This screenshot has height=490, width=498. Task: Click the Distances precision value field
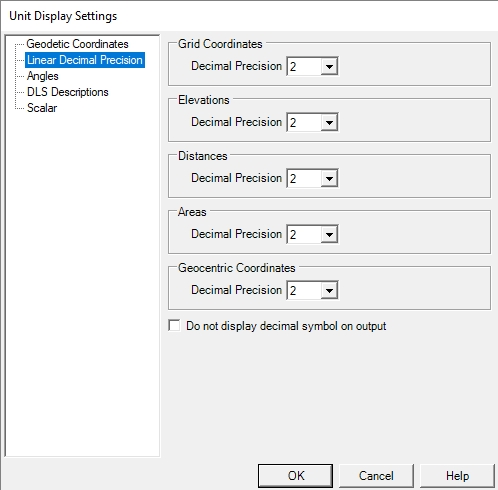click(x=304, y=178)
